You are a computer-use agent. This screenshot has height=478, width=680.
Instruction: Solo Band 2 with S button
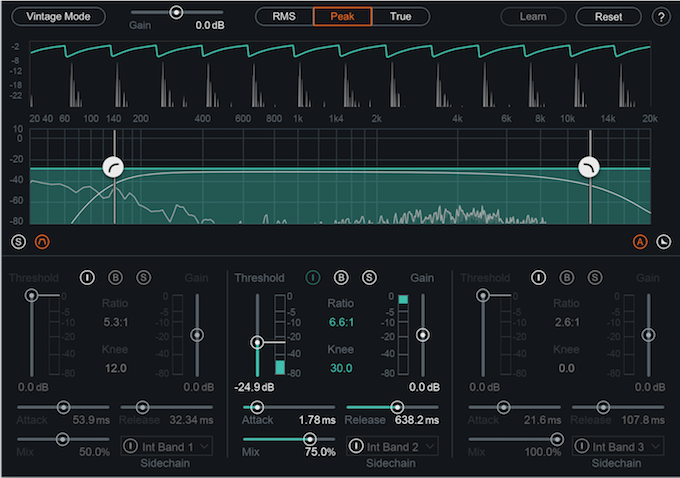coord(369,278)
